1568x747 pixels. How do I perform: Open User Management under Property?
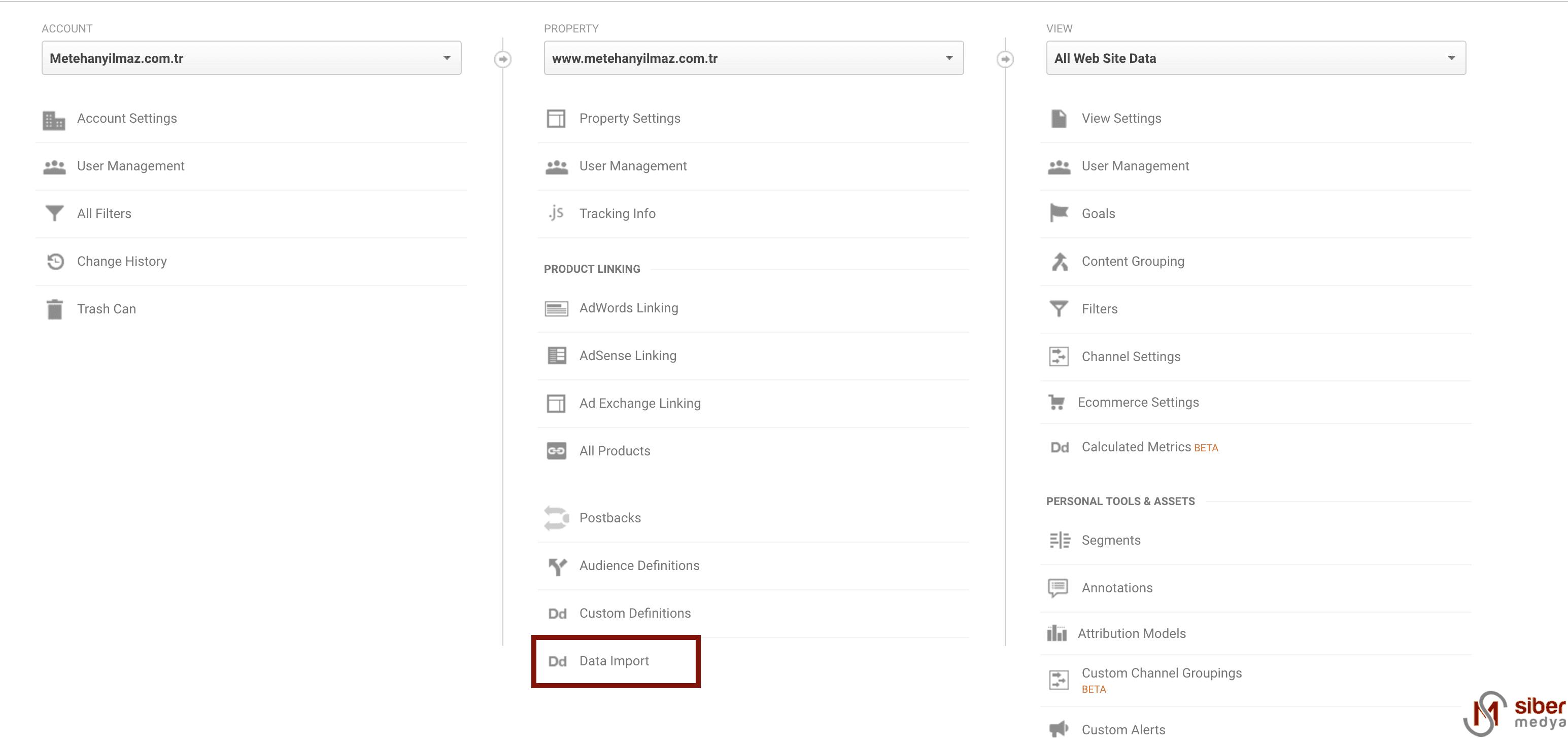point(632,166)
